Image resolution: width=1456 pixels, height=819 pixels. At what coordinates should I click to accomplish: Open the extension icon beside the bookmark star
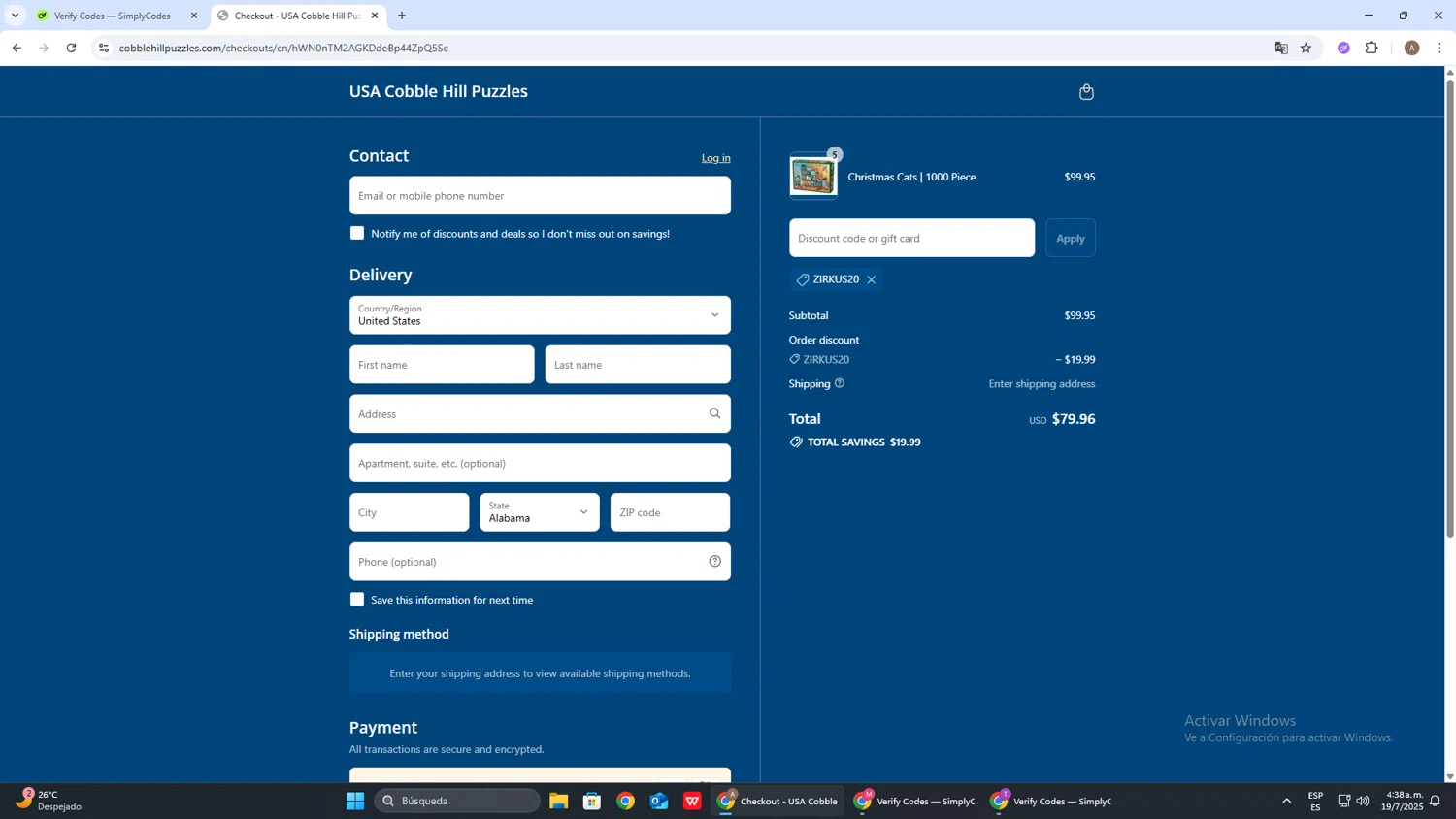1343,48
